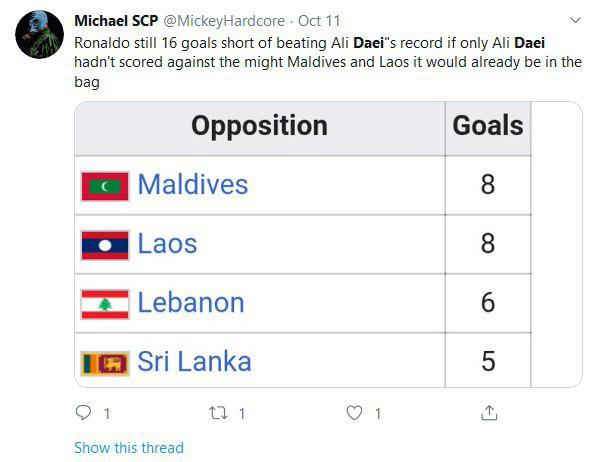598x462 pixels.
Task: Visit the @MickeyHardcore handle
Action: tap(224, 21)
